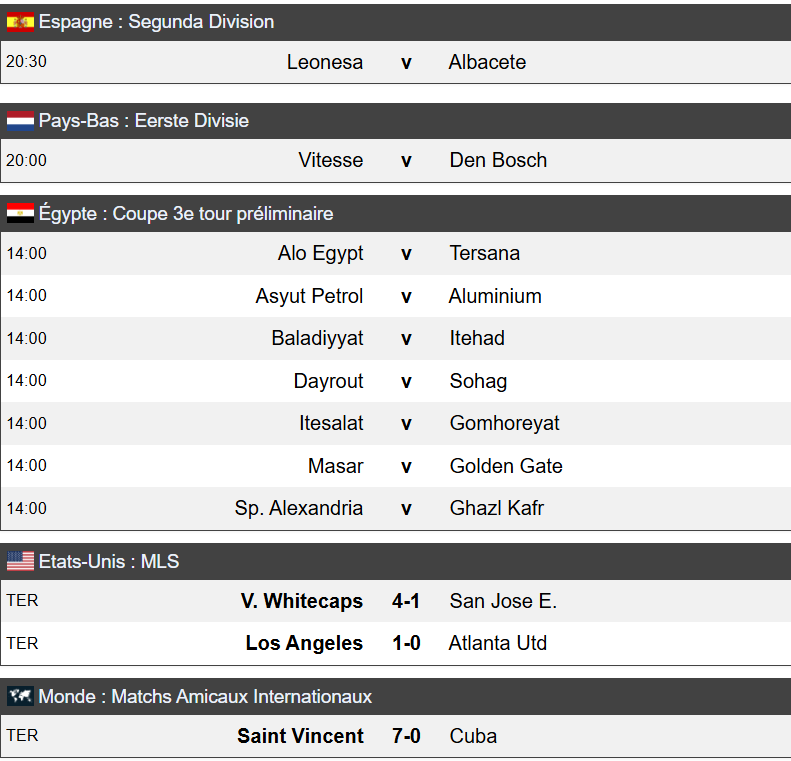Viewport: 791px width, 761px height.
Task: Click the Spain flag icon
Action: [20, 22]
